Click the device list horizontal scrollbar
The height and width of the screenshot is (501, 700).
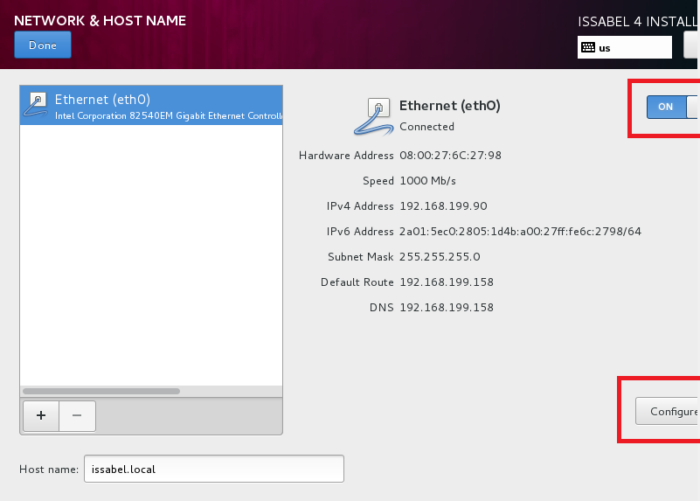pyautogui.click(x=100, y=391)
